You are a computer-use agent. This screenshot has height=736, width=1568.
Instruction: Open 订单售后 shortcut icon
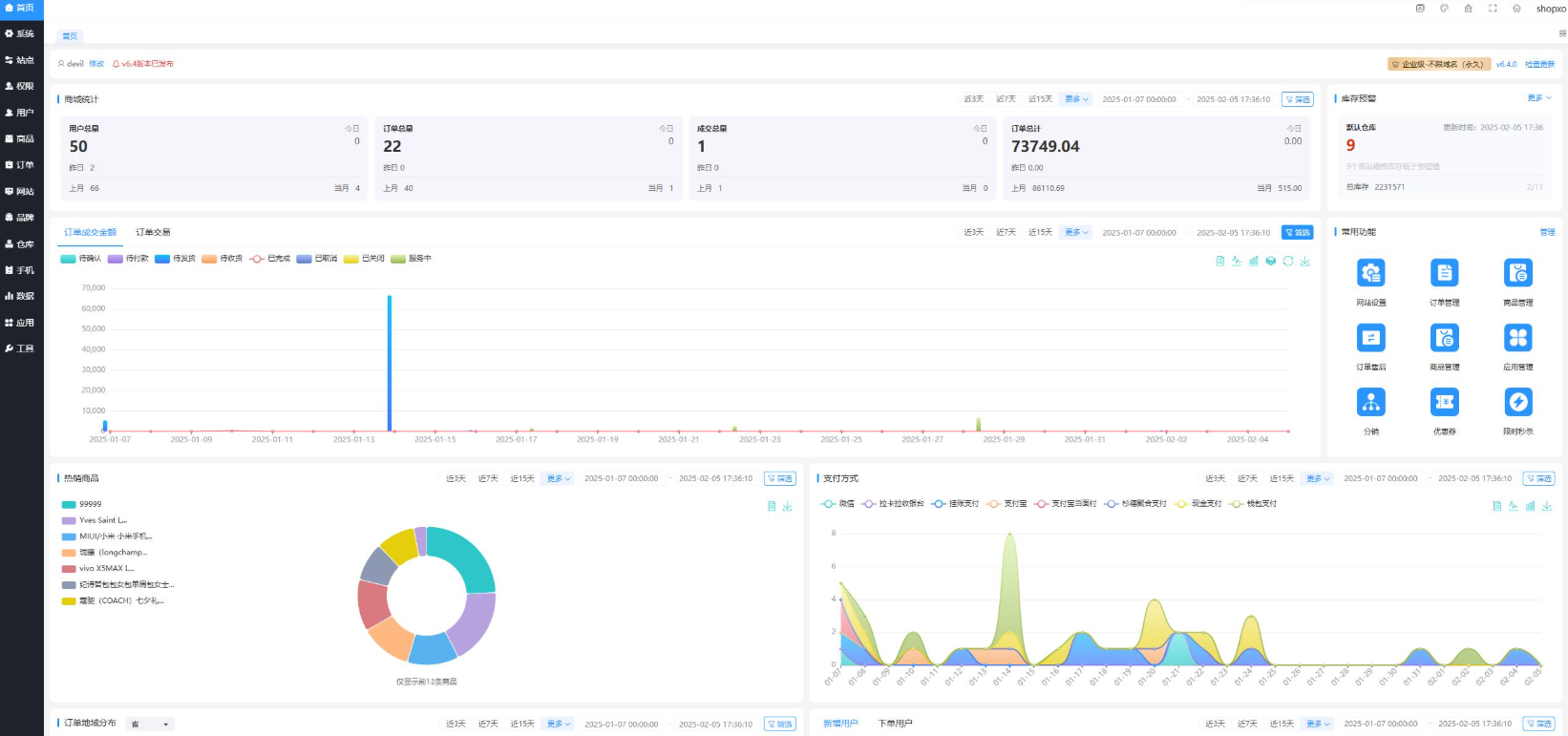point(1371,338)
